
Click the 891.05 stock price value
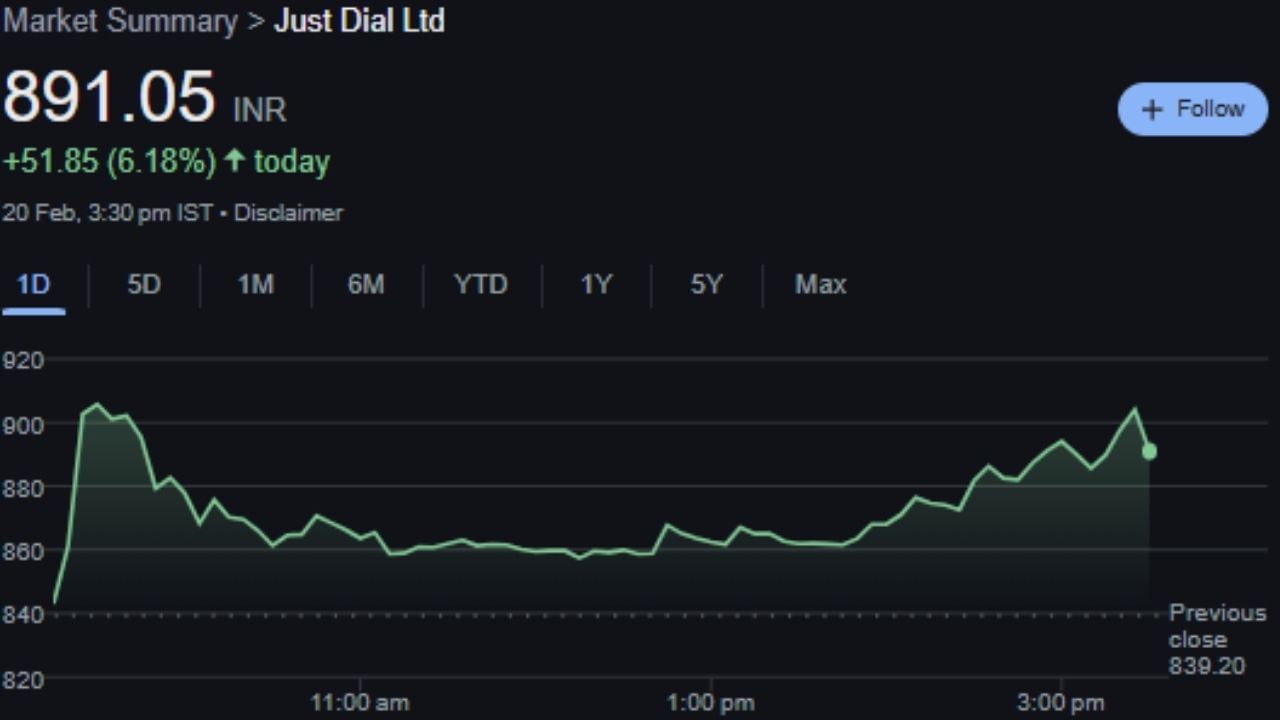point(109,97)
